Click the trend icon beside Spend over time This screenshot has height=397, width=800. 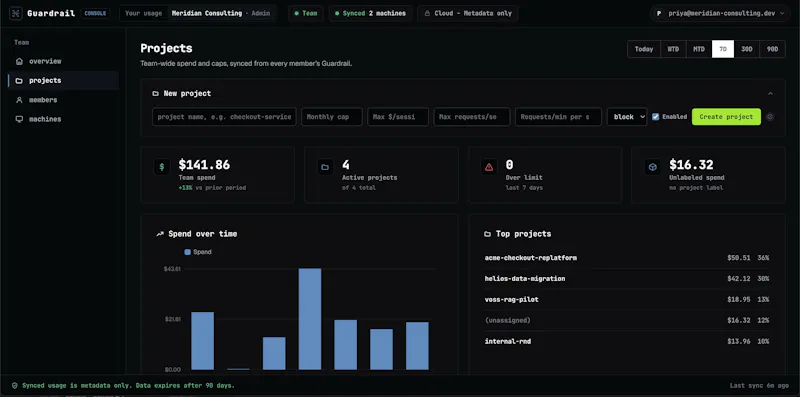click(160, 234)
